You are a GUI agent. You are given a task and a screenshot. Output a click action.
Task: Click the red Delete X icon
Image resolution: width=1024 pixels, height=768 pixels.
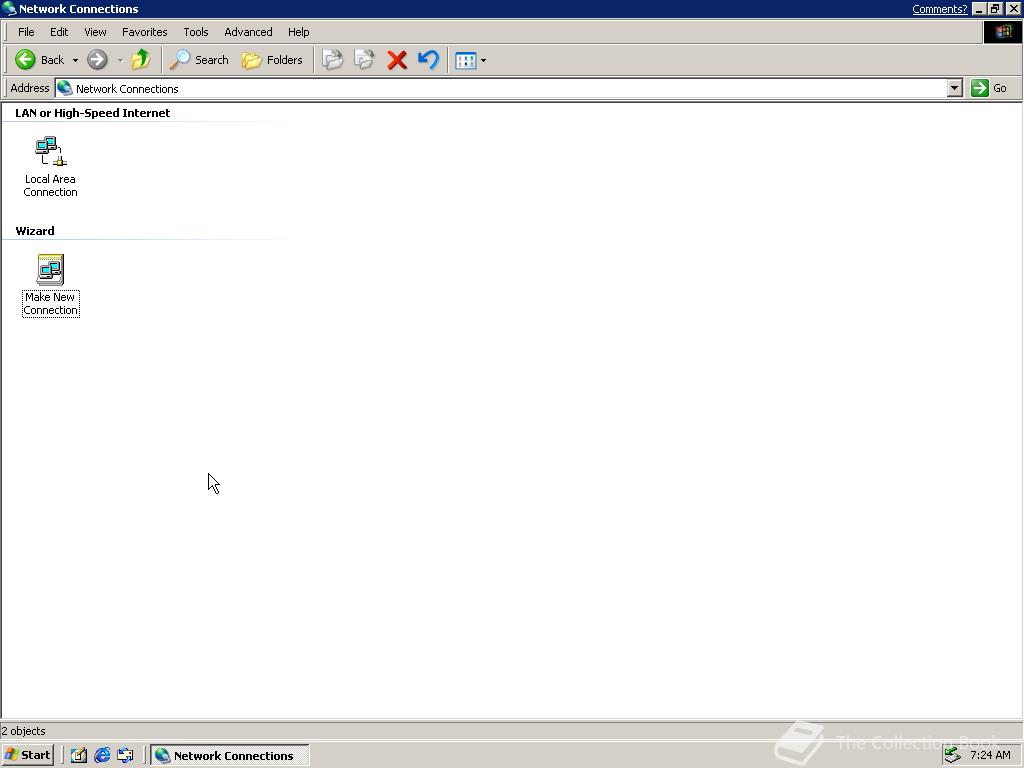[x=396, y=60]
